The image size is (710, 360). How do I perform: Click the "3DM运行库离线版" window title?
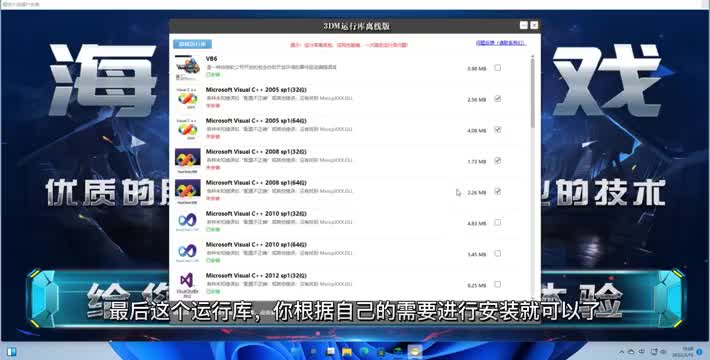point(356,26)
